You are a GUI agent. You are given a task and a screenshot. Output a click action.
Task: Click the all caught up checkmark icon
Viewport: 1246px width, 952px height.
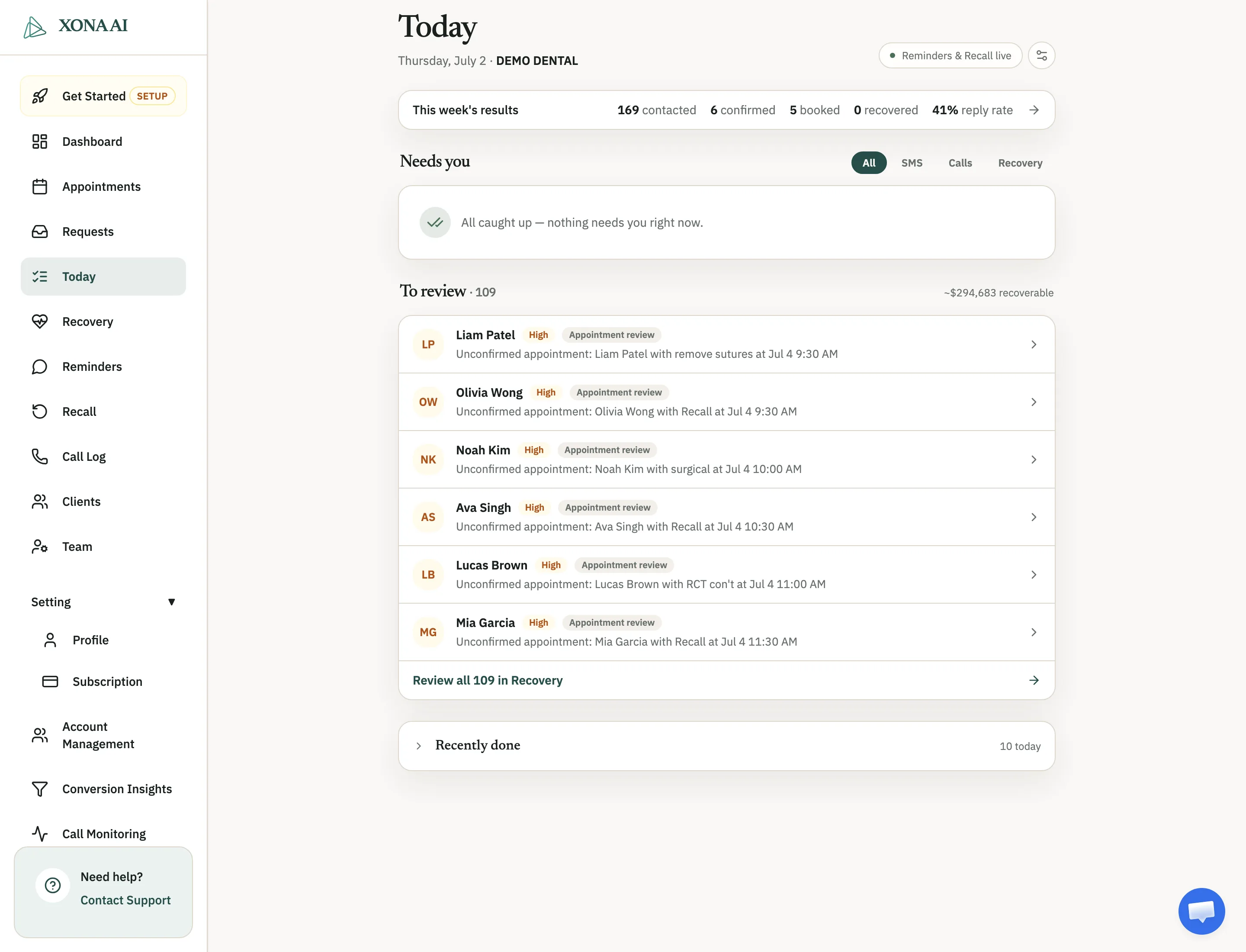tap(435, 222)
